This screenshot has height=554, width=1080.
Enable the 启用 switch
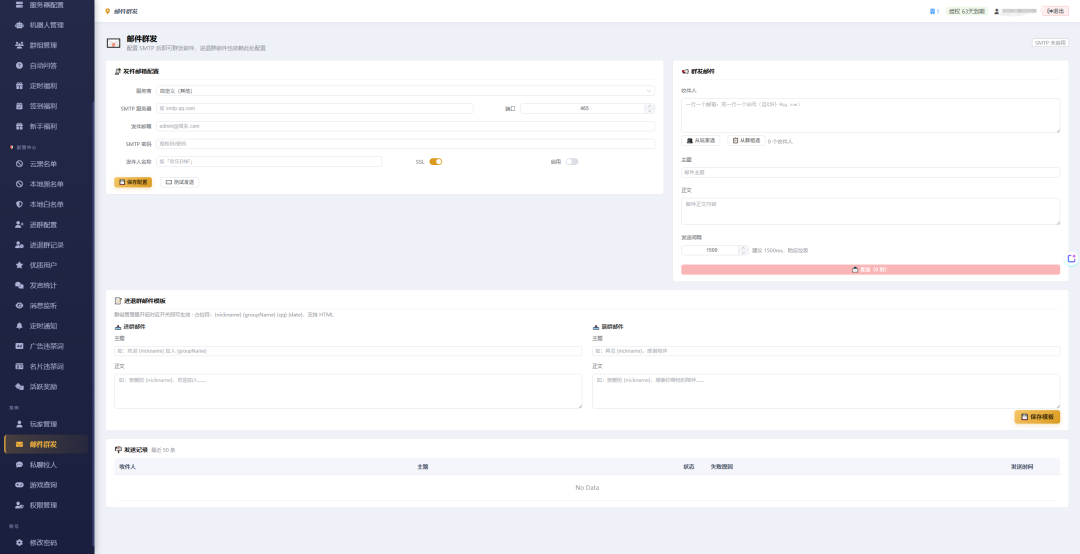coord(572,162)
